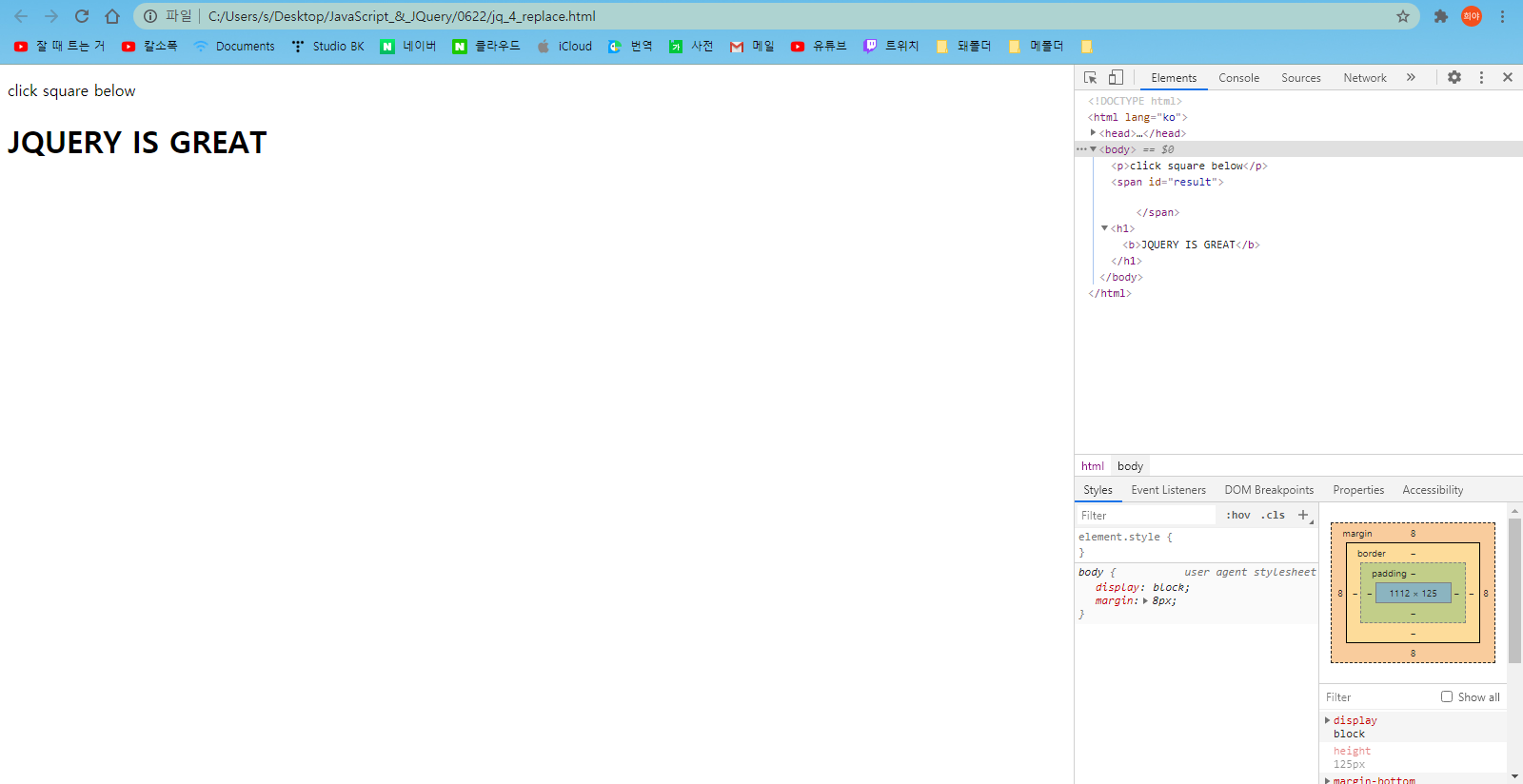The height and width of the screenshot is (784, 1523).
Task: Switch to the Console tab
Action: [x=1238, y=78]
